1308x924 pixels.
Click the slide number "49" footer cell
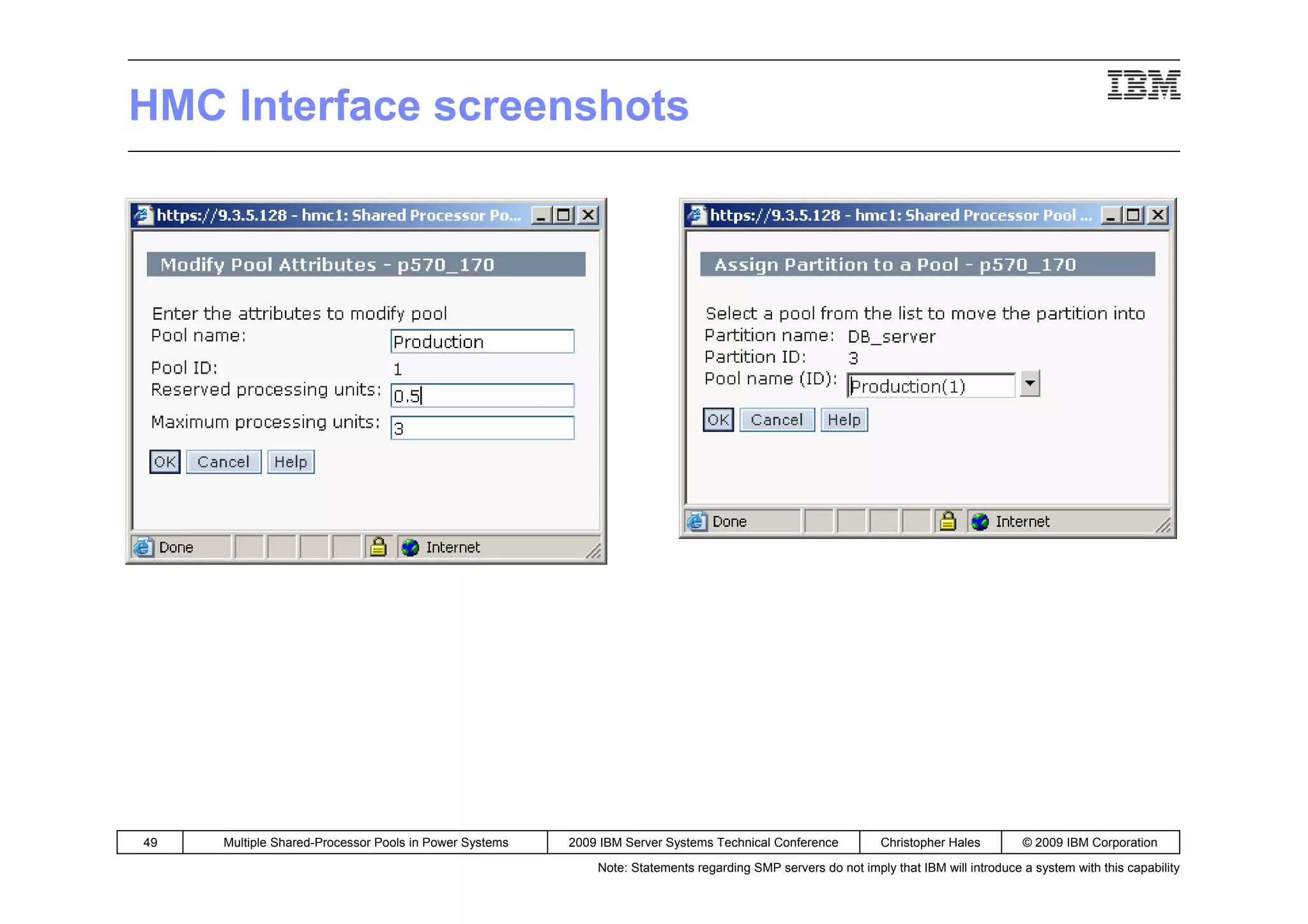coord(150,842)
